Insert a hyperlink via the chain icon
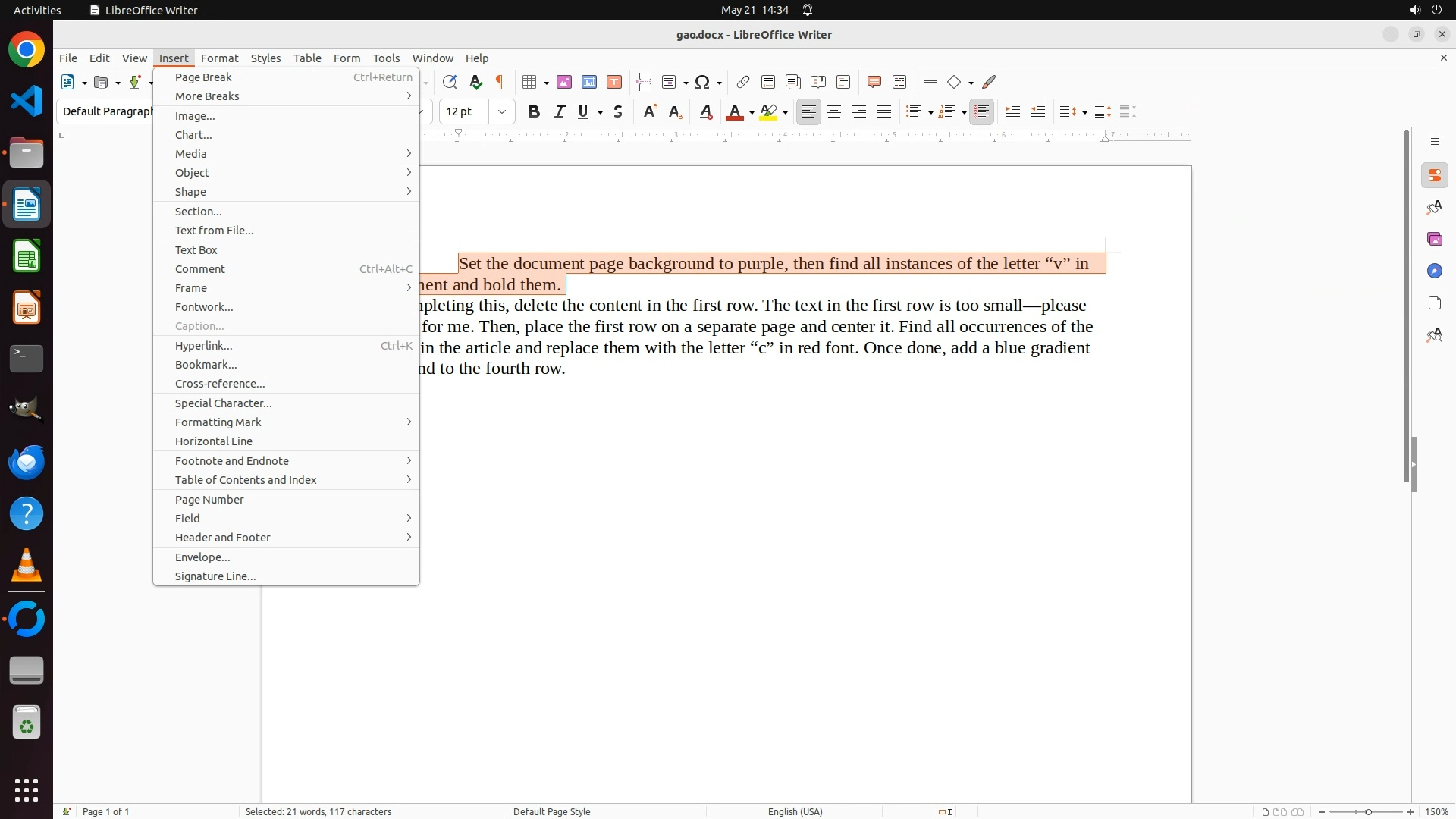 click(743, 82)
